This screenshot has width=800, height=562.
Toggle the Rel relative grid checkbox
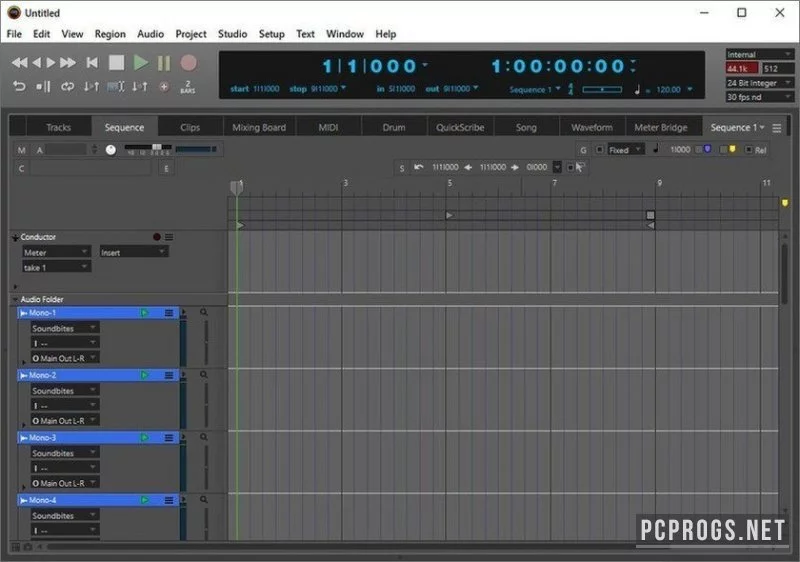749,149
